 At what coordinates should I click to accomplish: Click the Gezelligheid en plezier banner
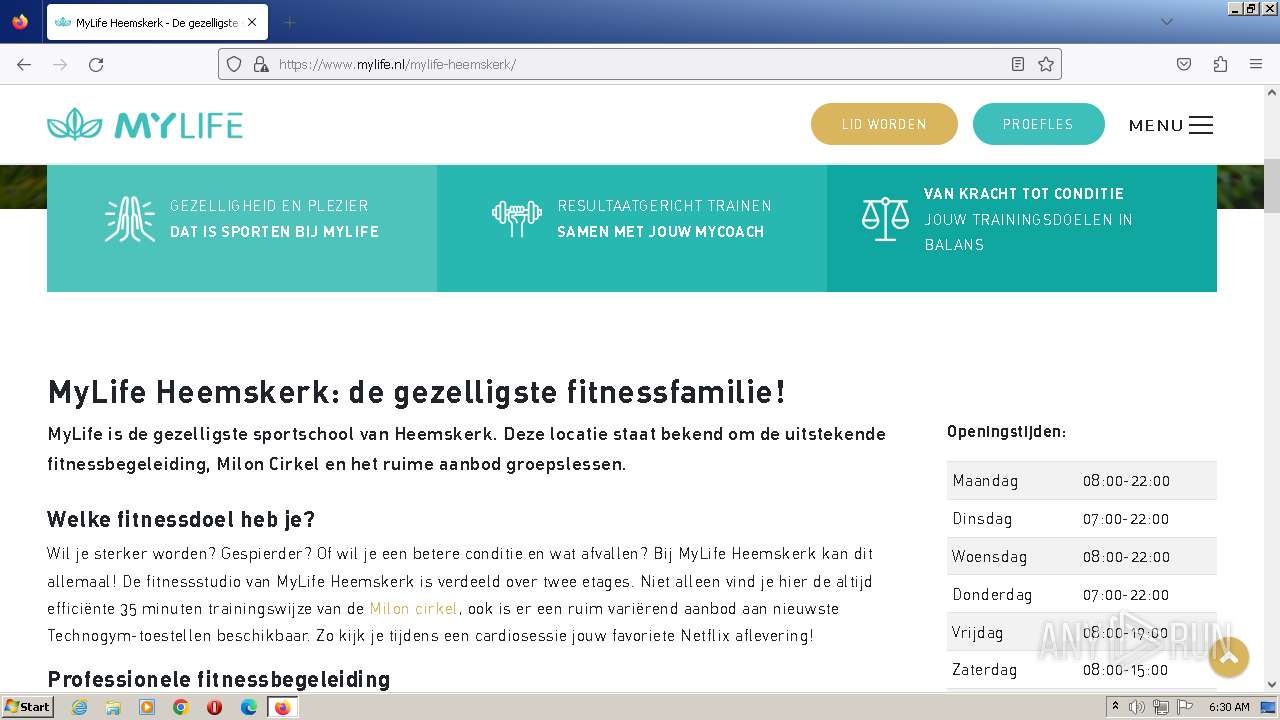[x=242, y=228]
